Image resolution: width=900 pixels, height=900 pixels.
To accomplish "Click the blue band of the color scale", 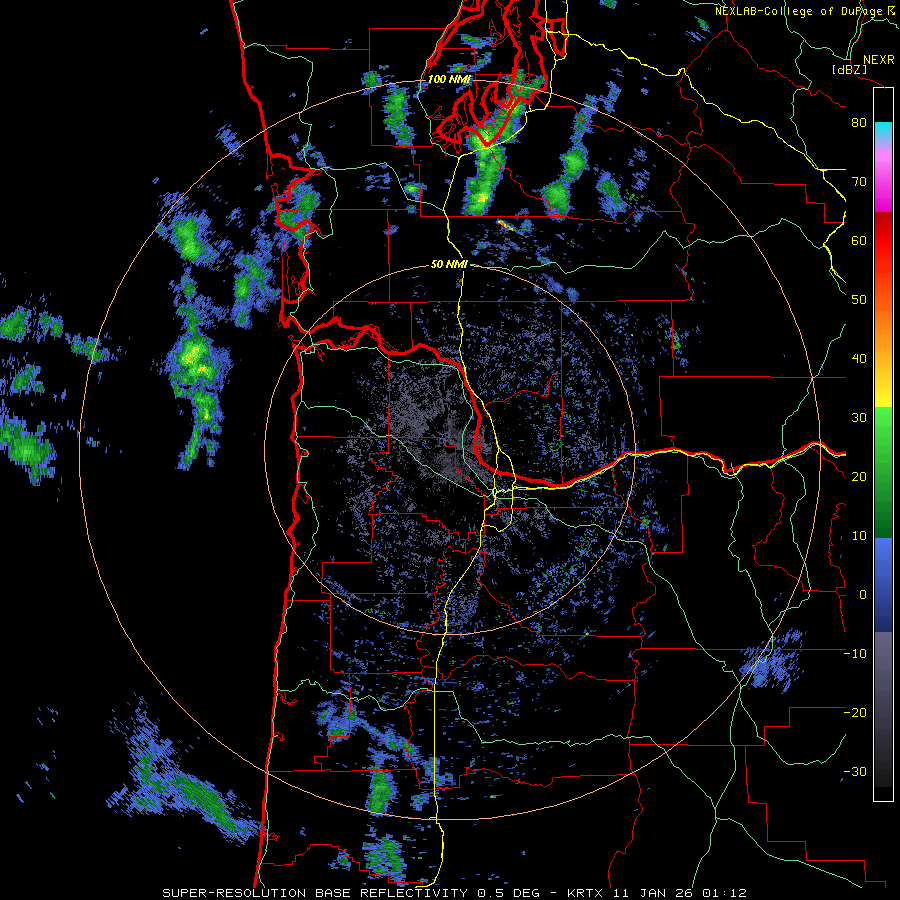I will pyautogui.click(x=883, y=585).
